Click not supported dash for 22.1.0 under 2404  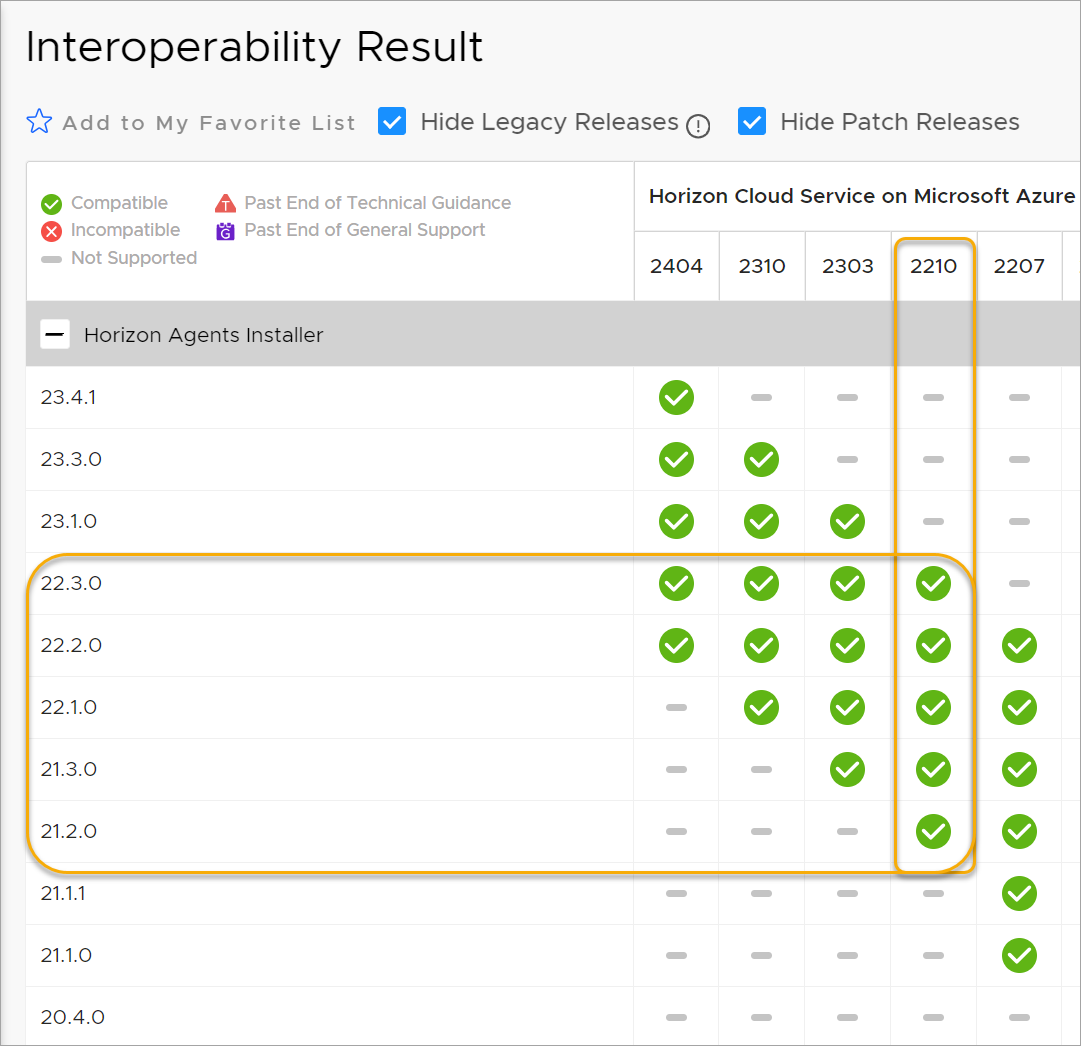click(x=676, y=707)
